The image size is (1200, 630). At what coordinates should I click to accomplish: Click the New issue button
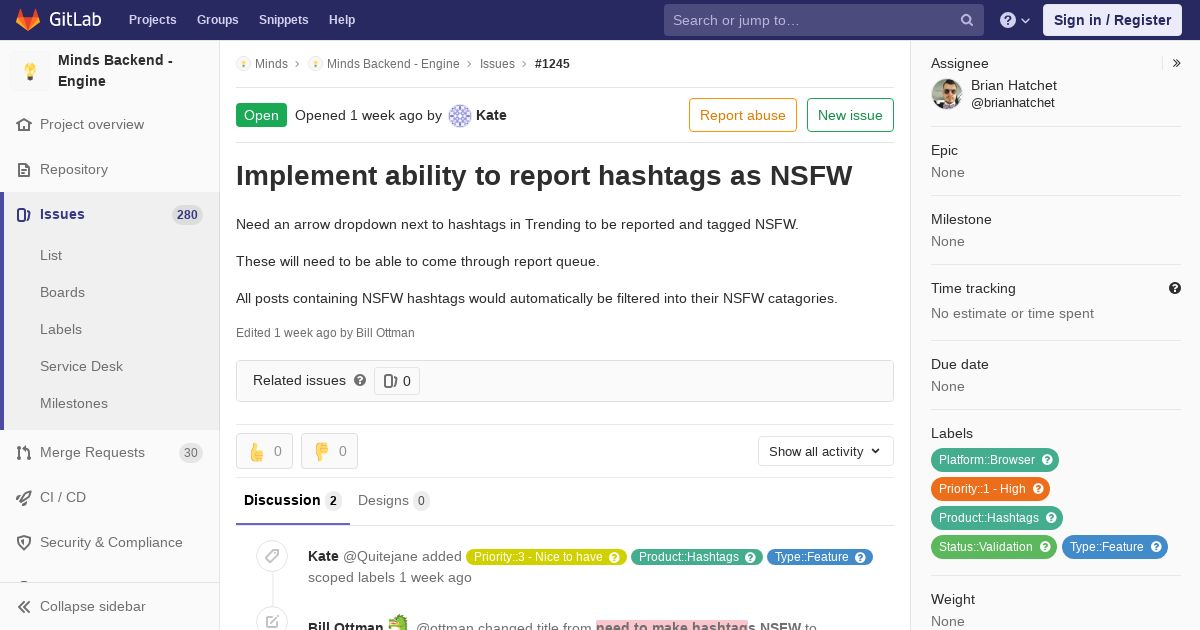click(850, 115)
